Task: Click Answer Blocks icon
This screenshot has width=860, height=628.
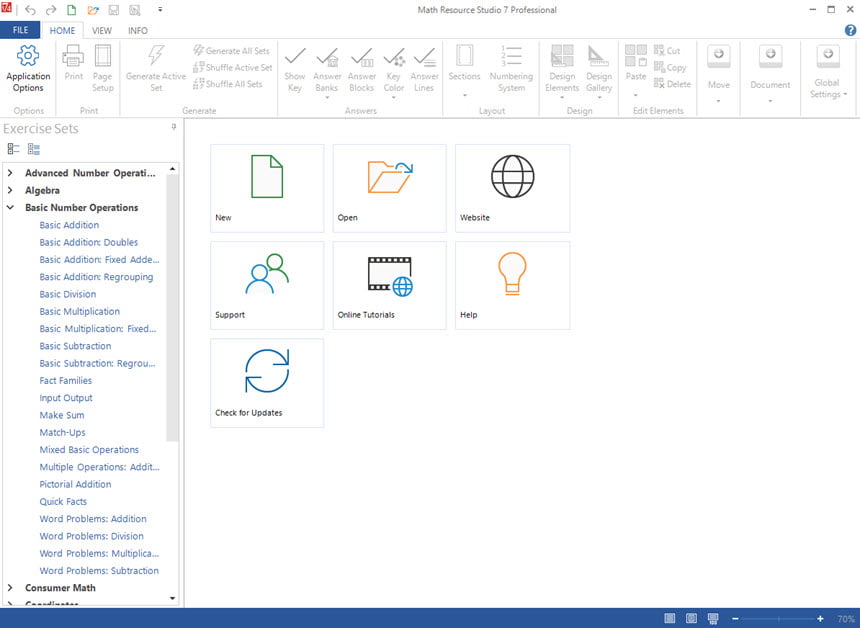Action: [361, 56]
